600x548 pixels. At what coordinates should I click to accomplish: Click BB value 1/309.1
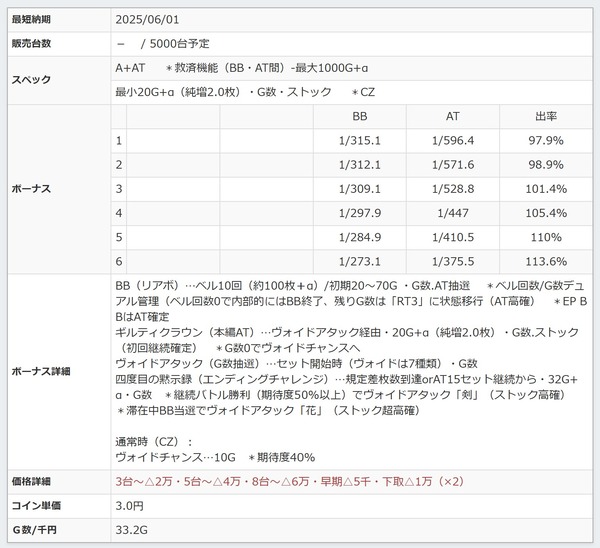360,189
